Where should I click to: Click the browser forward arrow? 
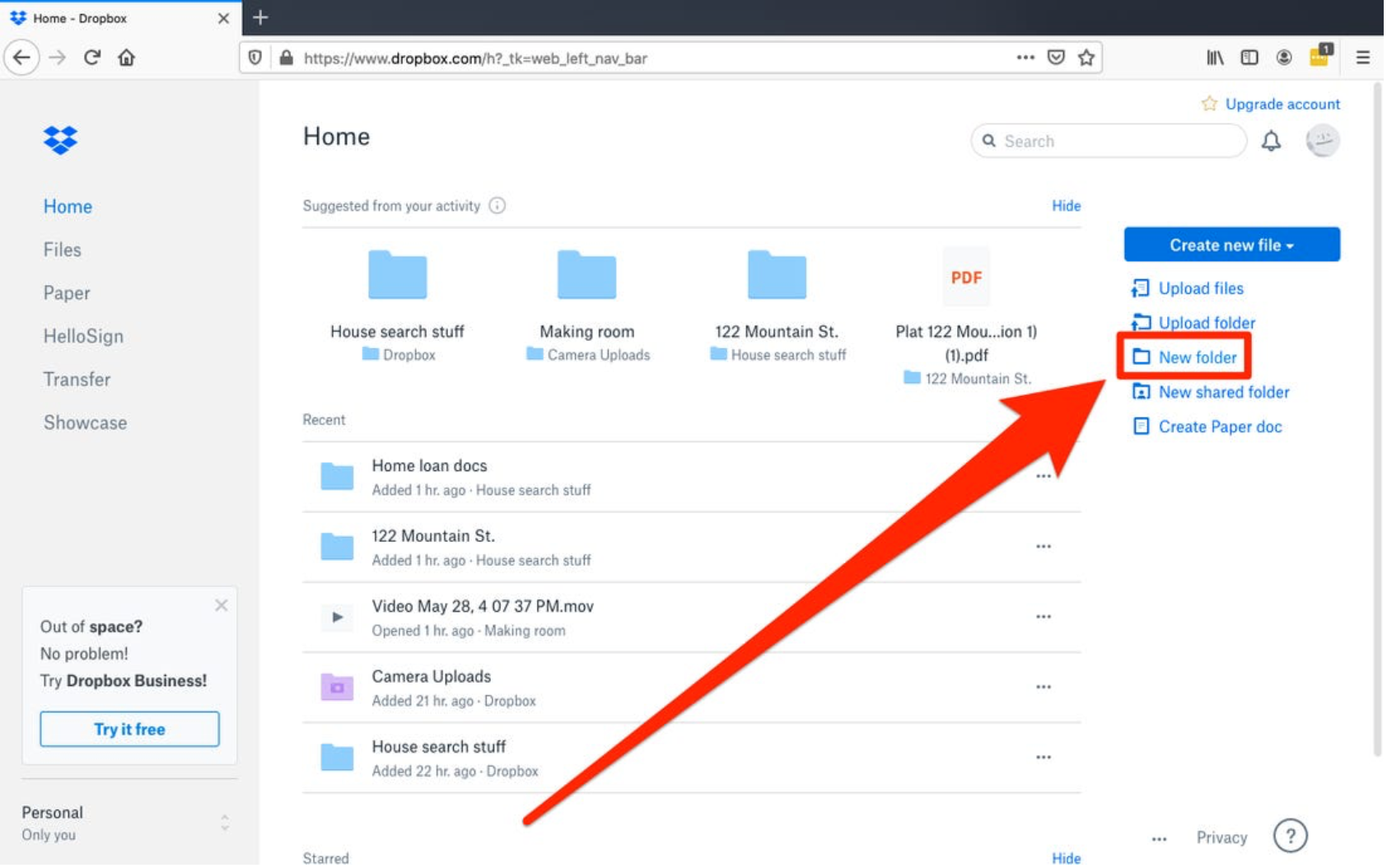57,58
